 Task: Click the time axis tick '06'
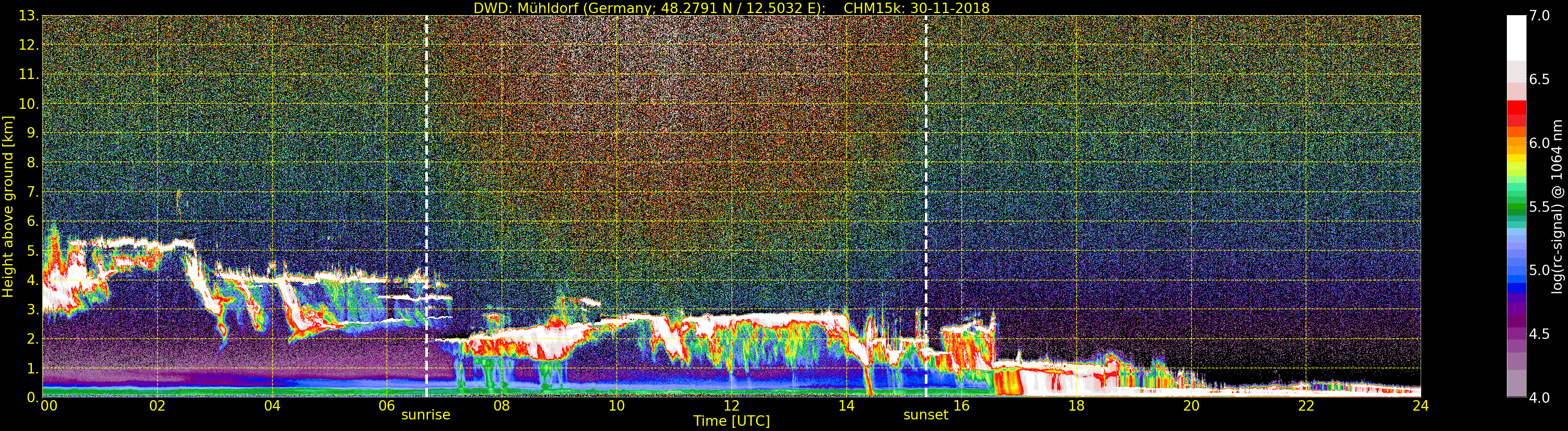pyautogui.click(x=387, y=405)
